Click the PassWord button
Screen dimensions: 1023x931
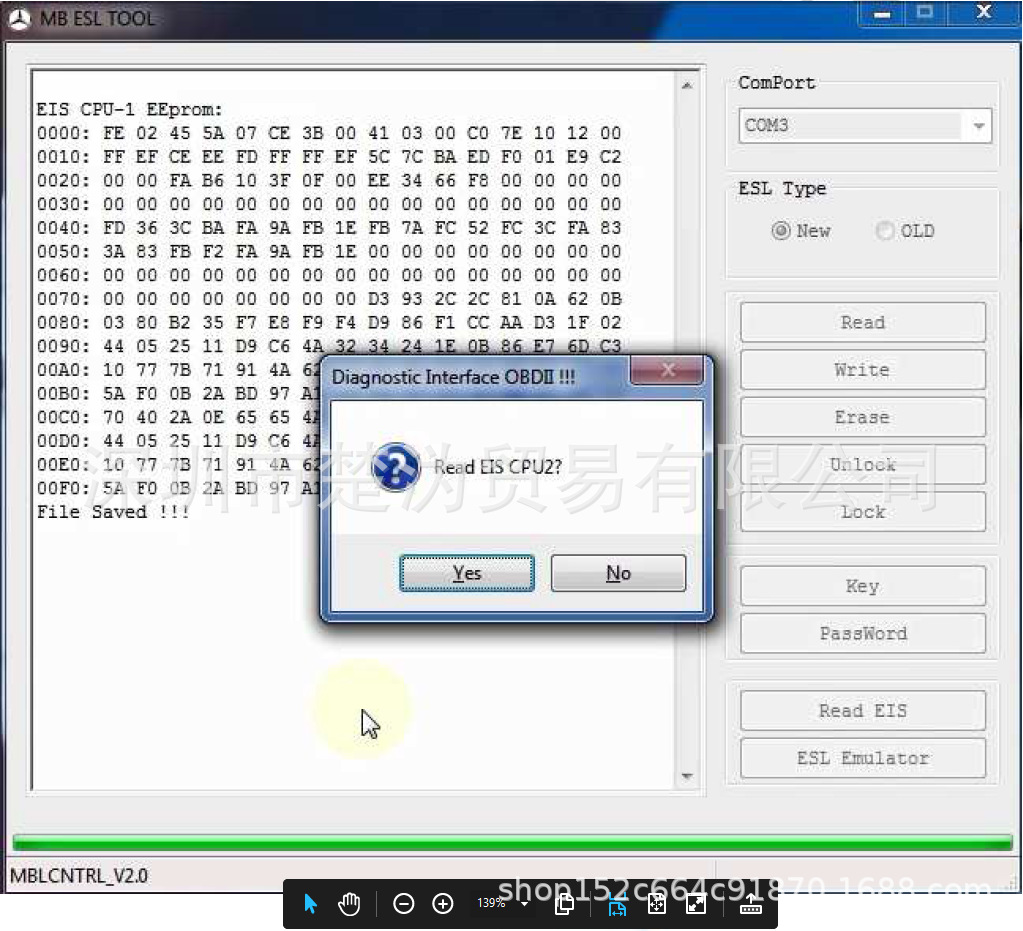[863, 633]
